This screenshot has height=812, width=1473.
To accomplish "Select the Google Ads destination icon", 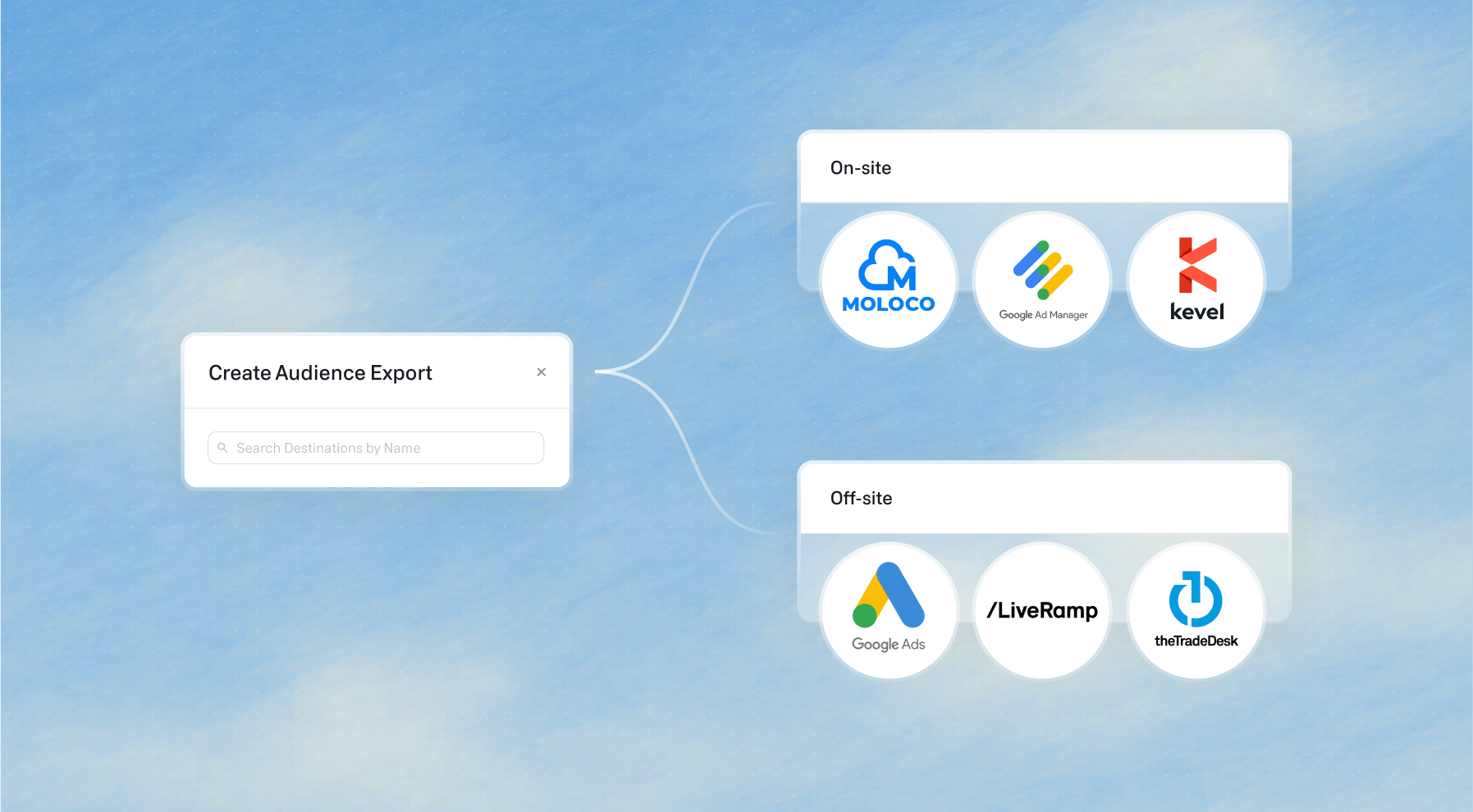I will click(x=889, y=611).
